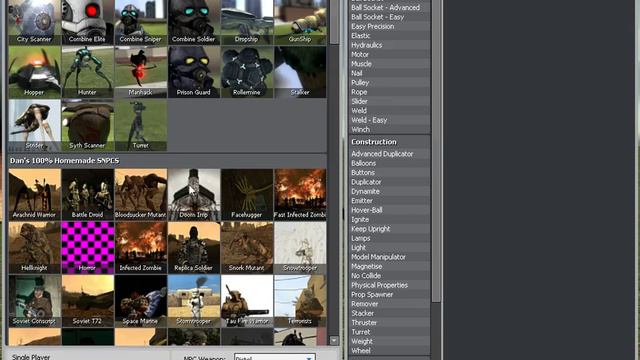Select the Battle Droid spawn icon

point(87,195)
